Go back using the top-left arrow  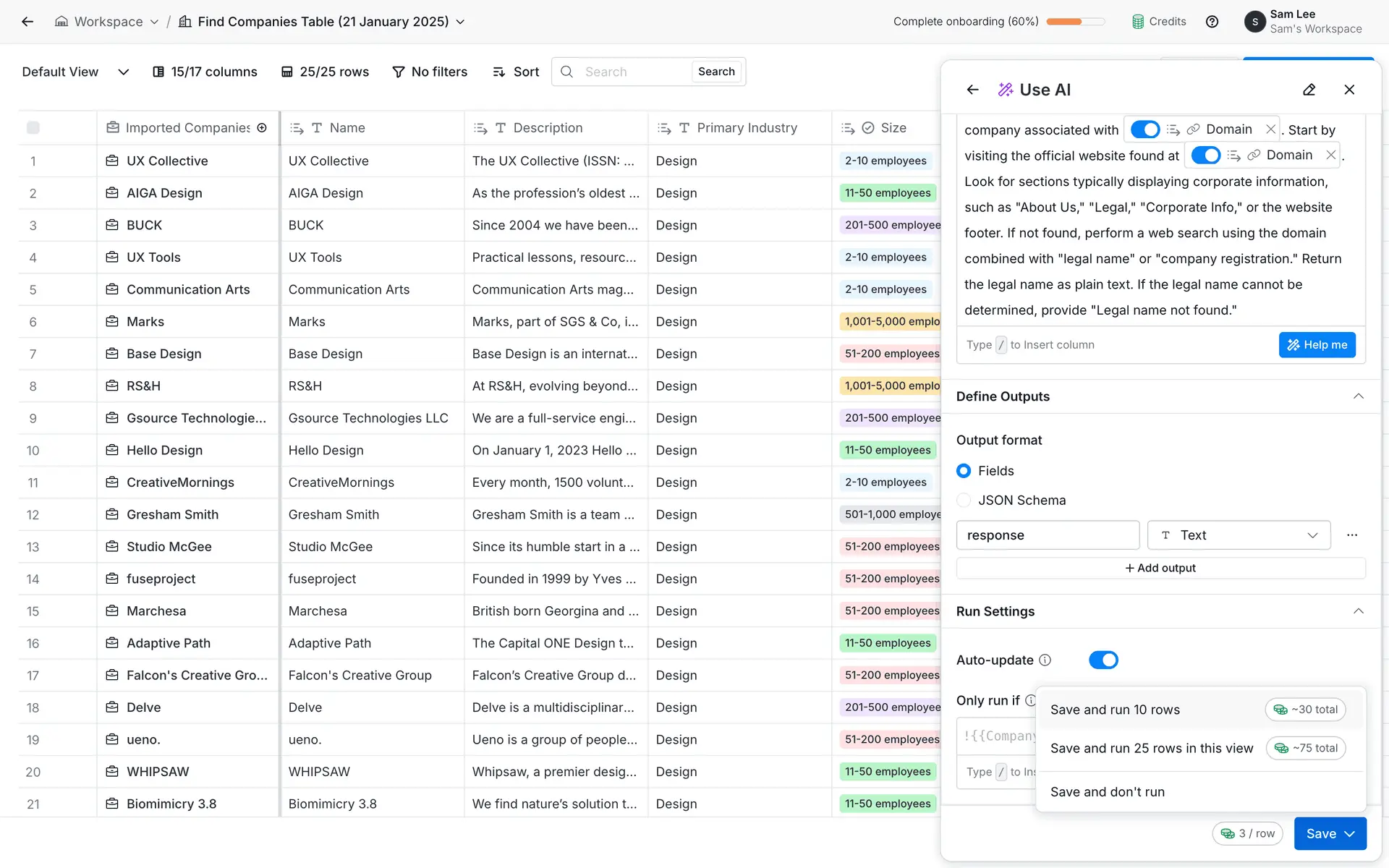27,22
